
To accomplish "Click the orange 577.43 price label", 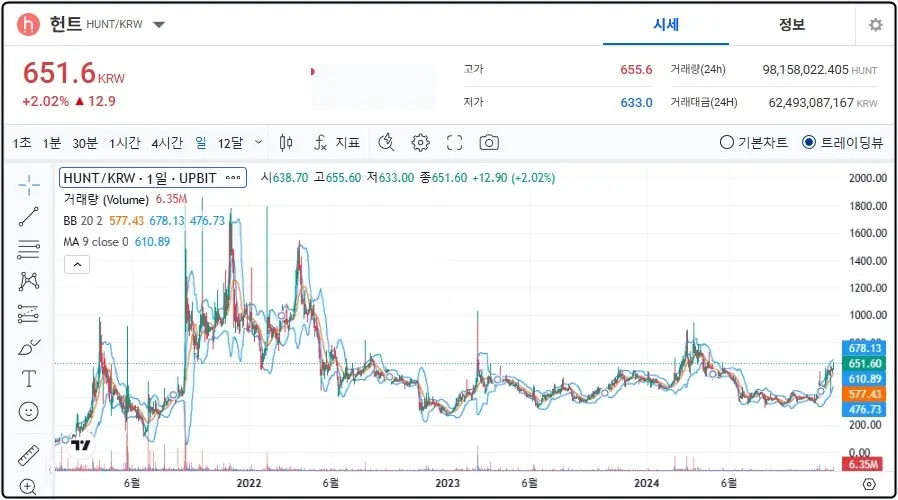I will (x=864, y=394).
